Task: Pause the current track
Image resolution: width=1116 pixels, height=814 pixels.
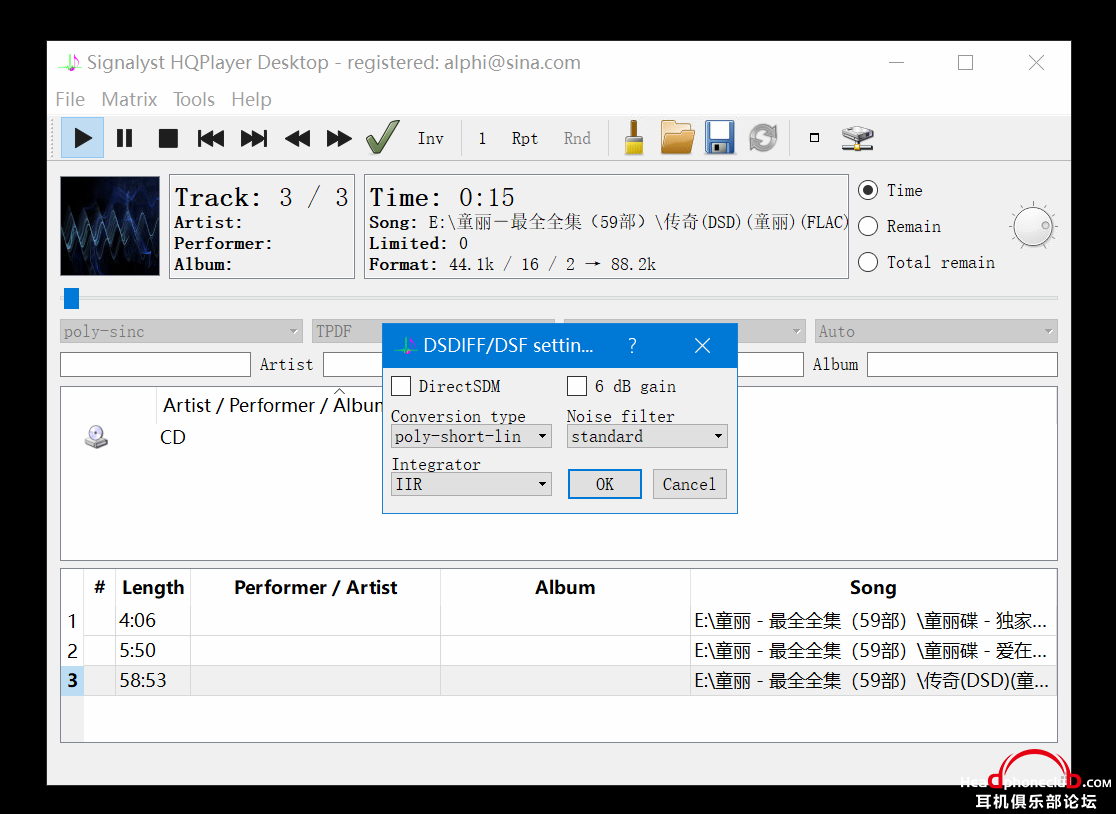Action: [x=125, y=138]
